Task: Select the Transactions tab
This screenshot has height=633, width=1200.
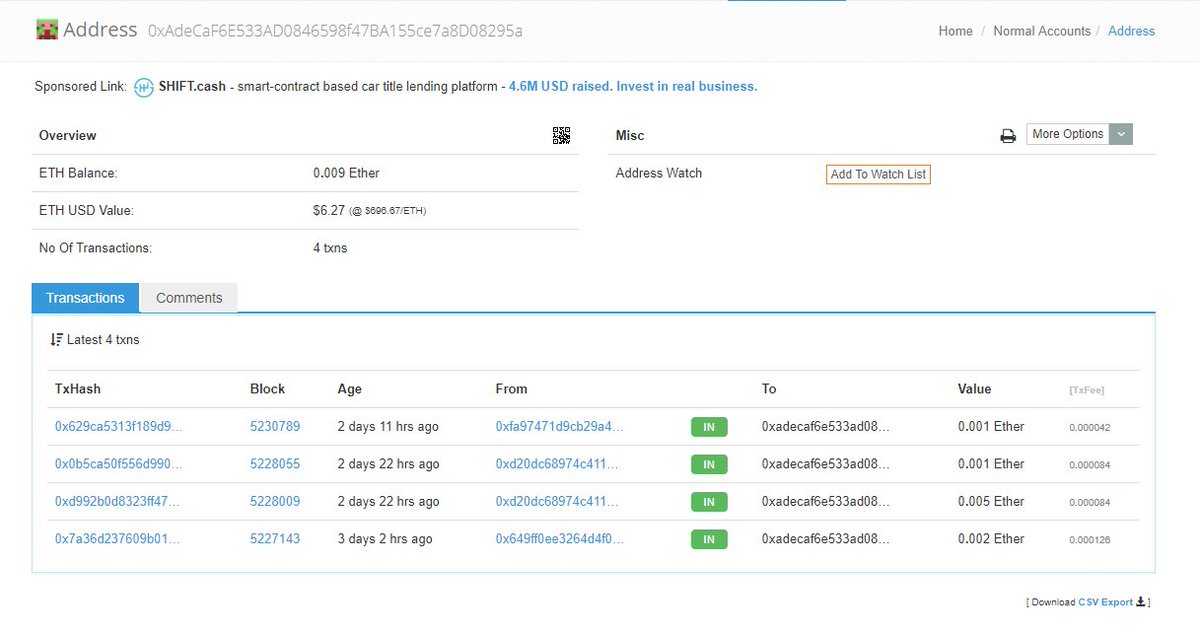Action: pos(85,298)
